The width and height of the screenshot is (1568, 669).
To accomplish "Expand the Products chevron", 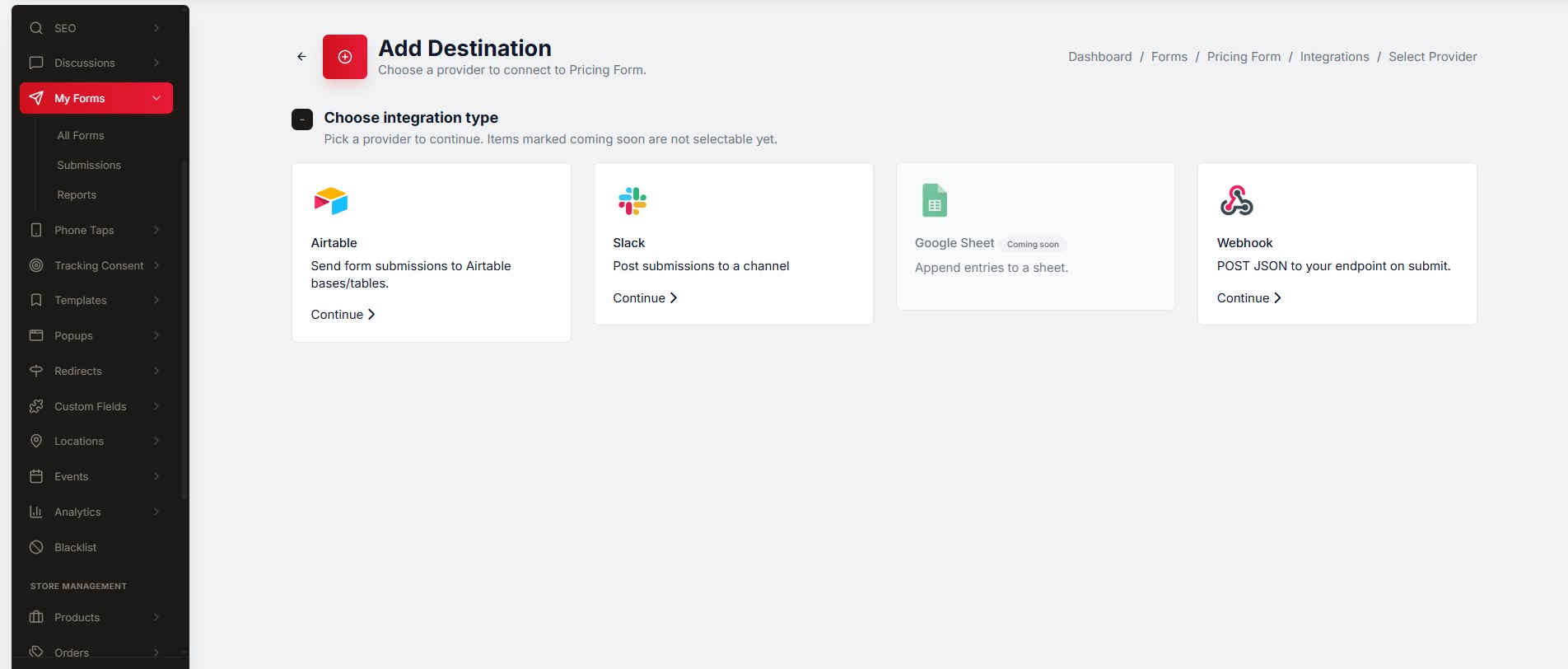I will [156, 617].
